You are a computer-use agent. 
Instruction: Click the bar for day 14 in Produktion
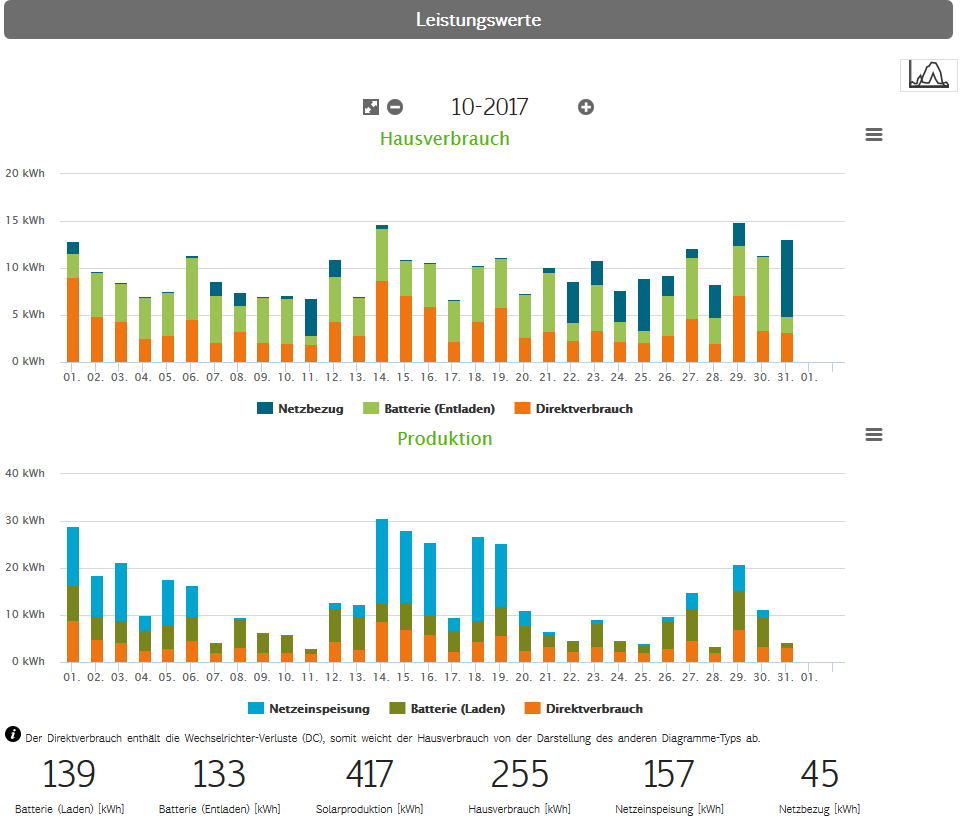382,590
